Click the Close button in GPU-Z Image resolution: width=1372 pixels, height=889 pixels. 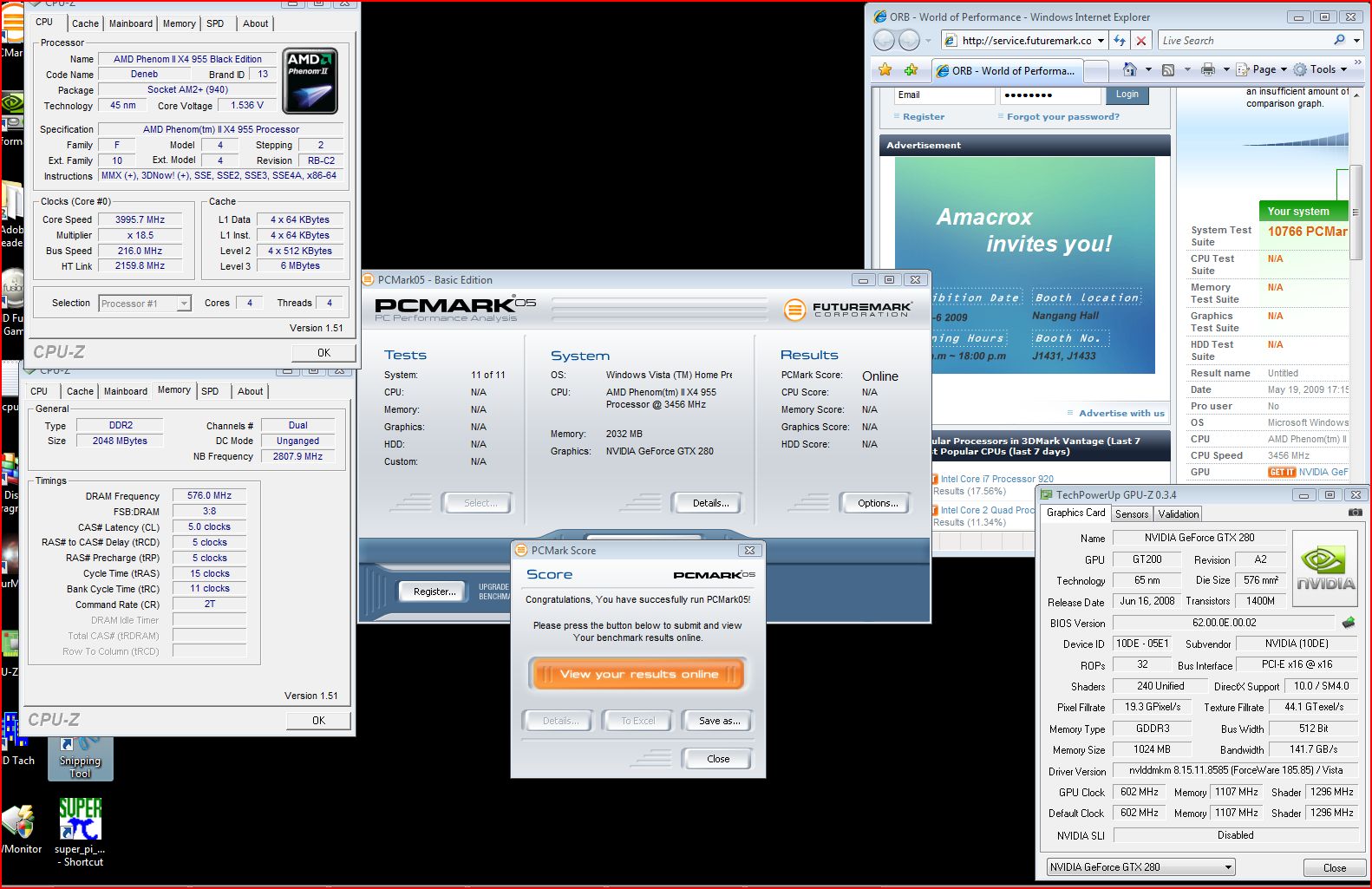[x=1334, y=867]
